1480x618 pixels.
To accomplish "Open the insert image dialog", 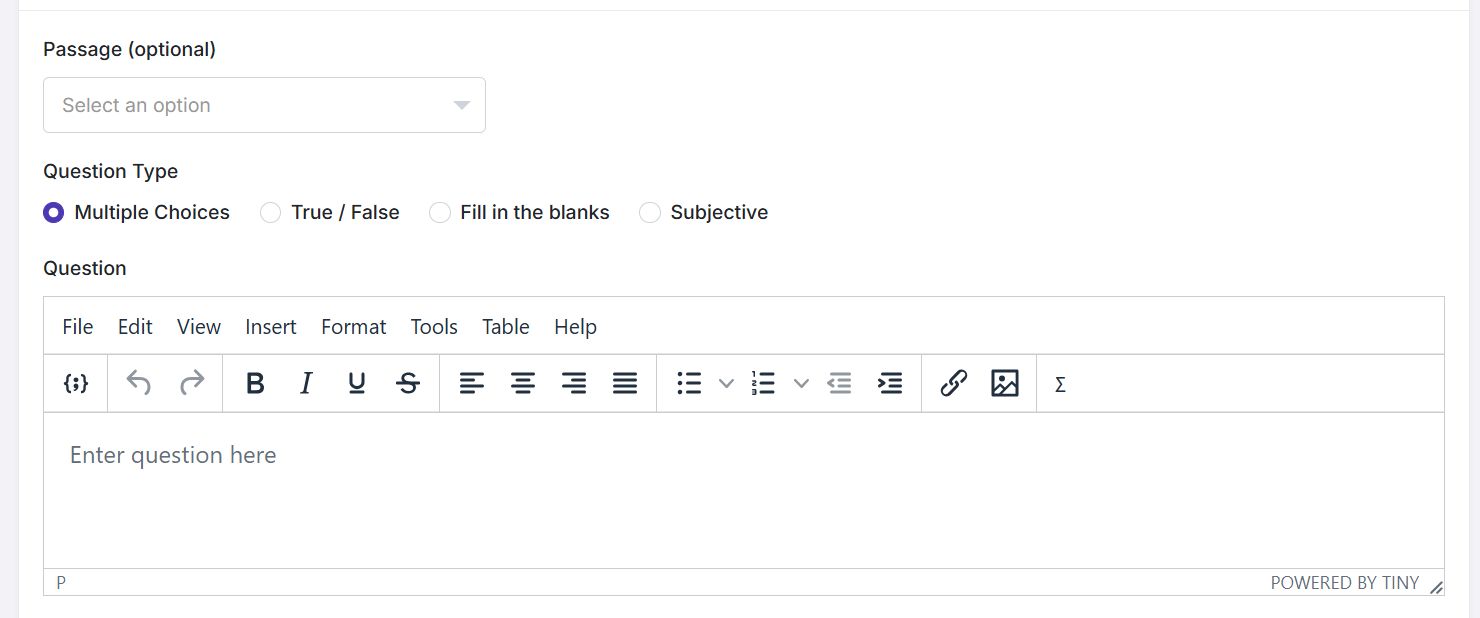I will click(x=1005, y=383).
